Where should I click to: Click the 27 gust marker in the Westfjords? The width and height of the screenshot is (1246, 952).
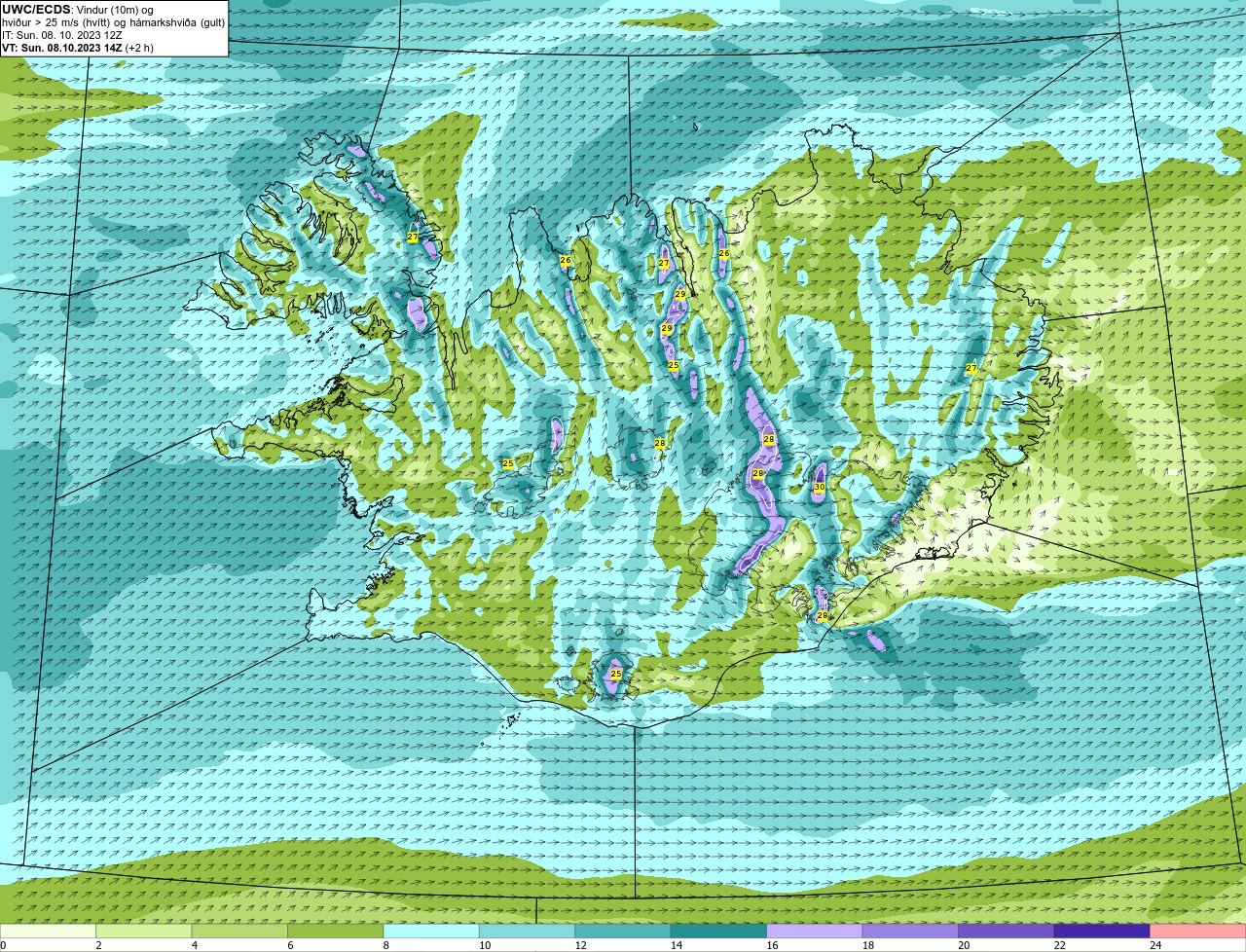pos(413,237)
